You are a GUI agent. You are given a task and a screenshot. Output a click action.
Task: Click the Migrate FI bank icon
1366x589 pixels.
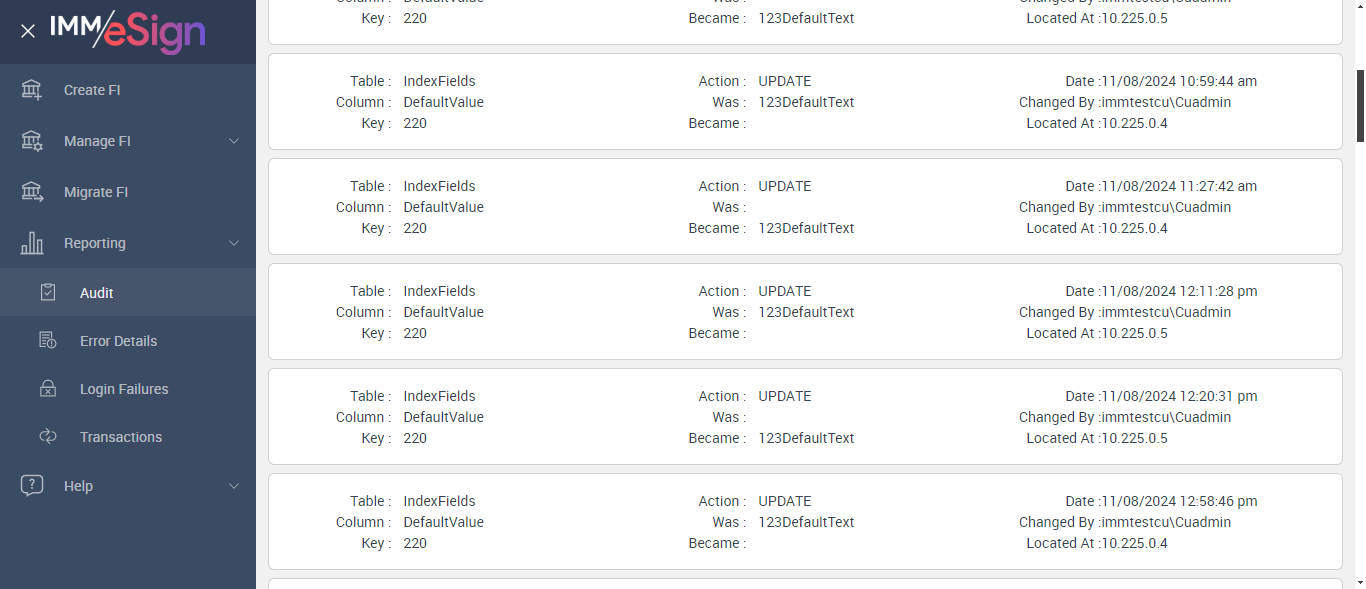click(x=32, y=192)
